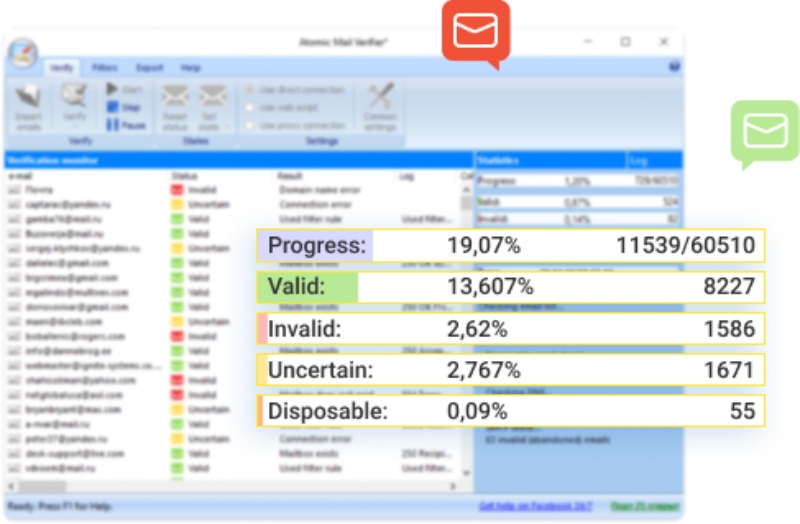Viewport: 800px width, 524px height.
Task: Open Common settings tools icon
Action: (380, 98)
